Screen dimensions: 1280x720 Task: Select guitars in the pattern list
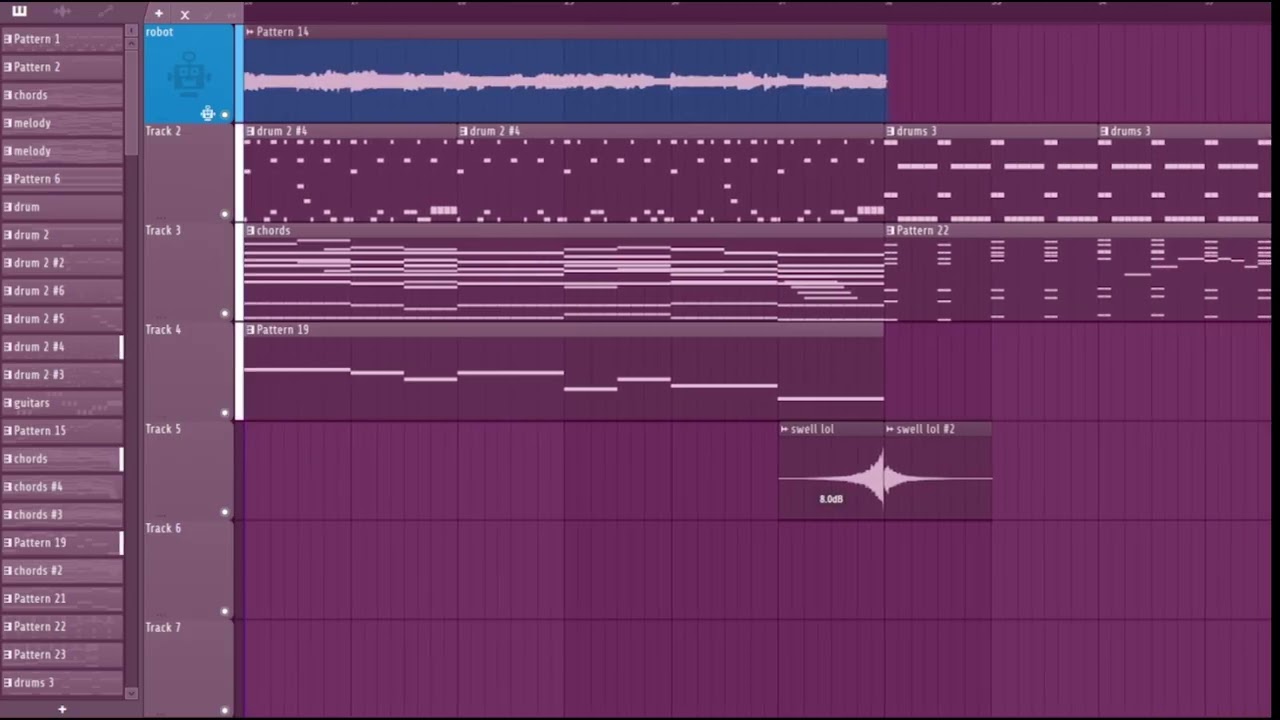(62, 403)
